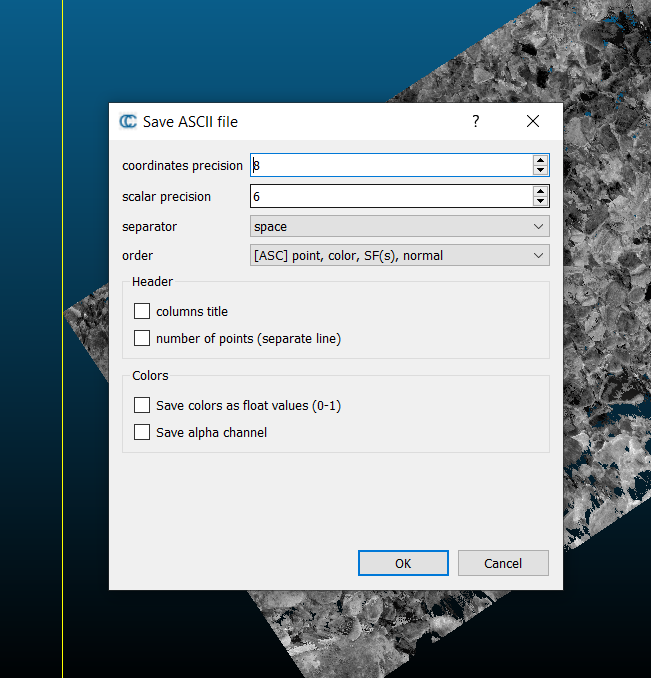Enable Save colors as float values

142,405
